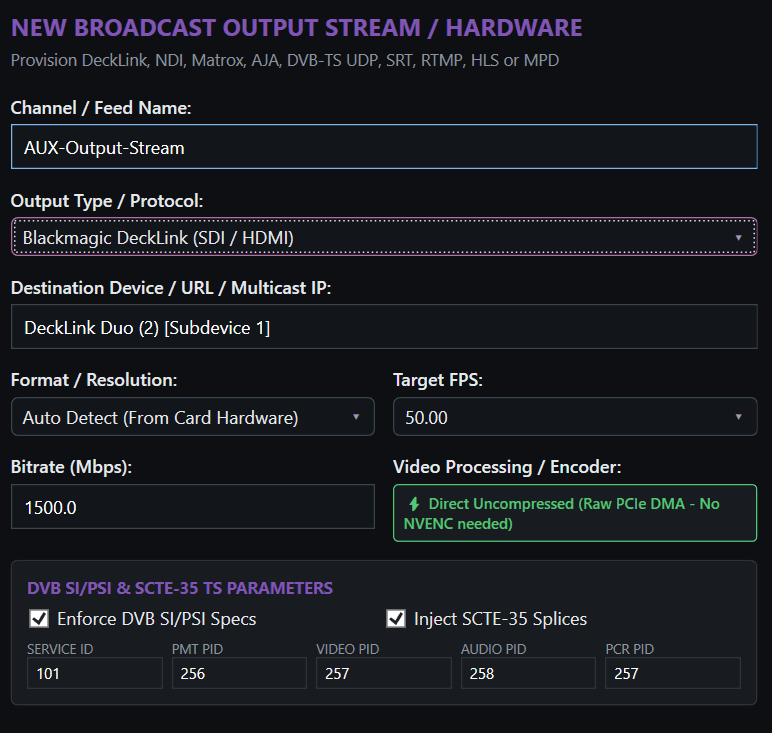Viewport: 772px width, 733px height.
Task: Toggle Enforce DVB SI/PSI Specs checkbox
Action: (x=39, y=618)
